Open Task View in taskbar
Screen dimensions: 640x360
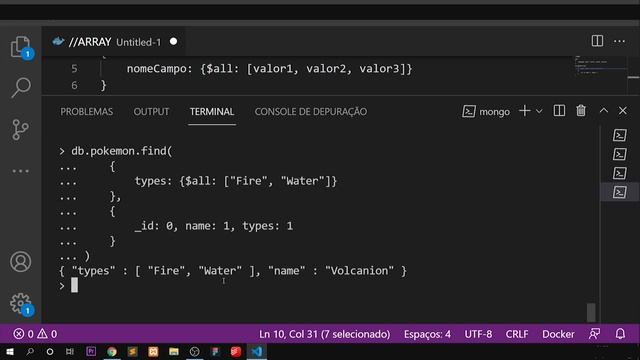(70, 351)
